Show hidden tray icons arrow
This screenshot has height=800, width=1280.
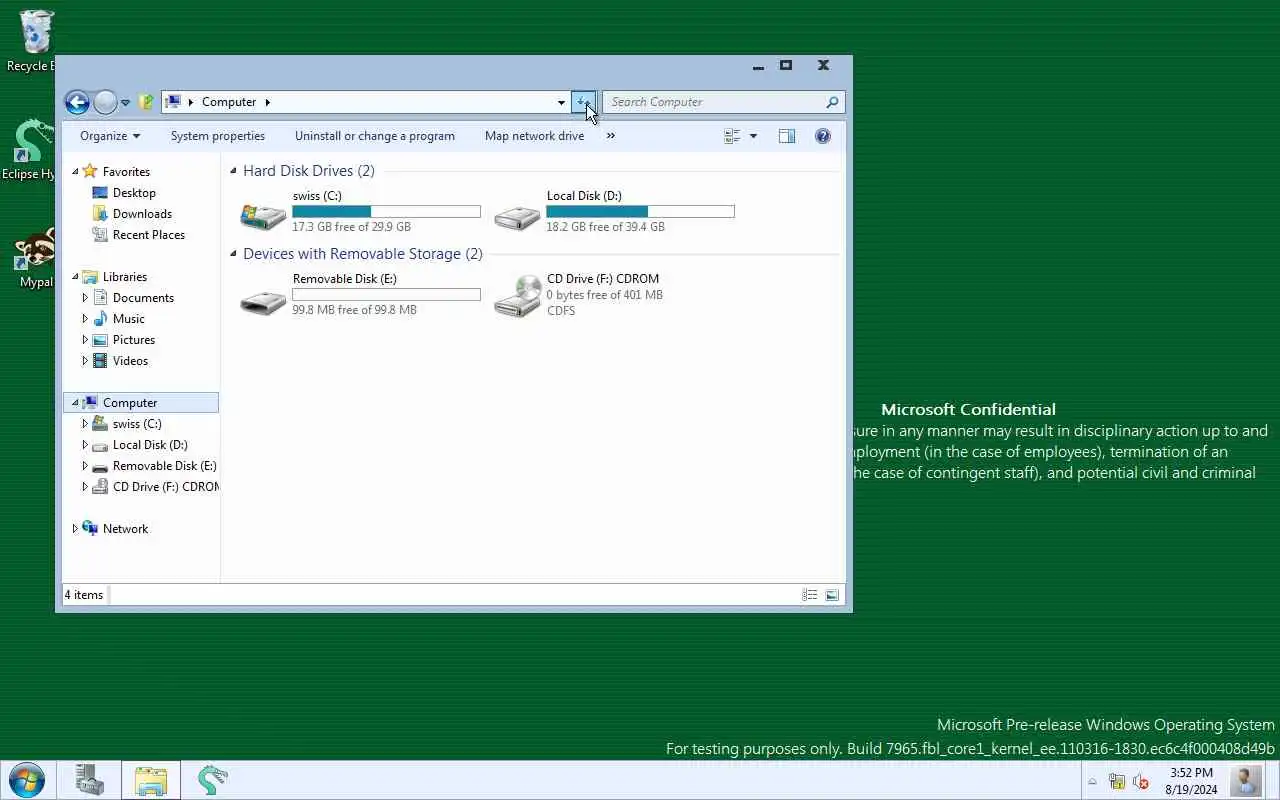coord(1092,782)
